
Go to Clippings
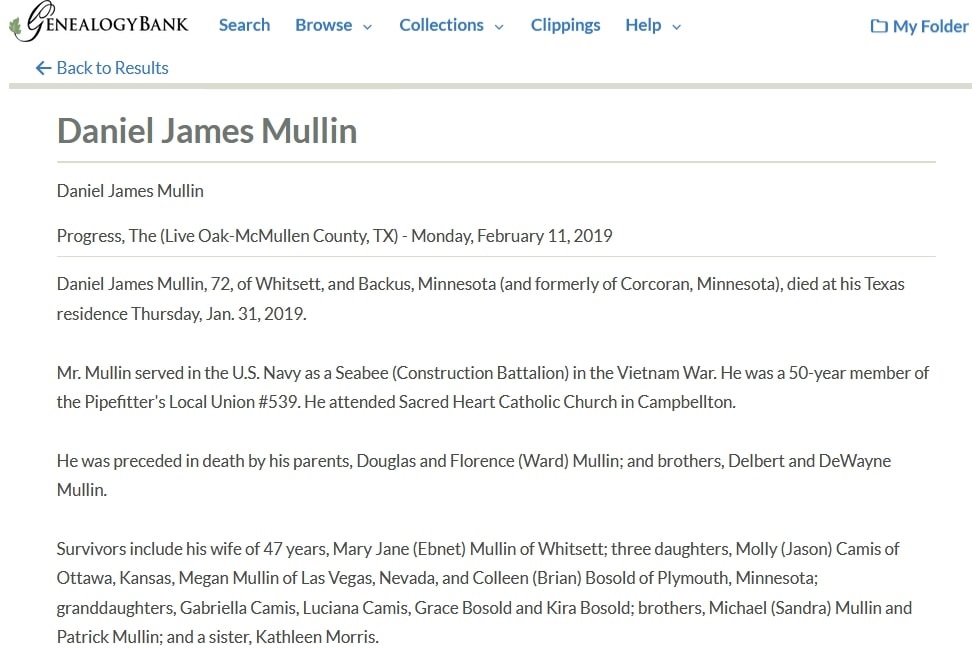click(565, 25)
